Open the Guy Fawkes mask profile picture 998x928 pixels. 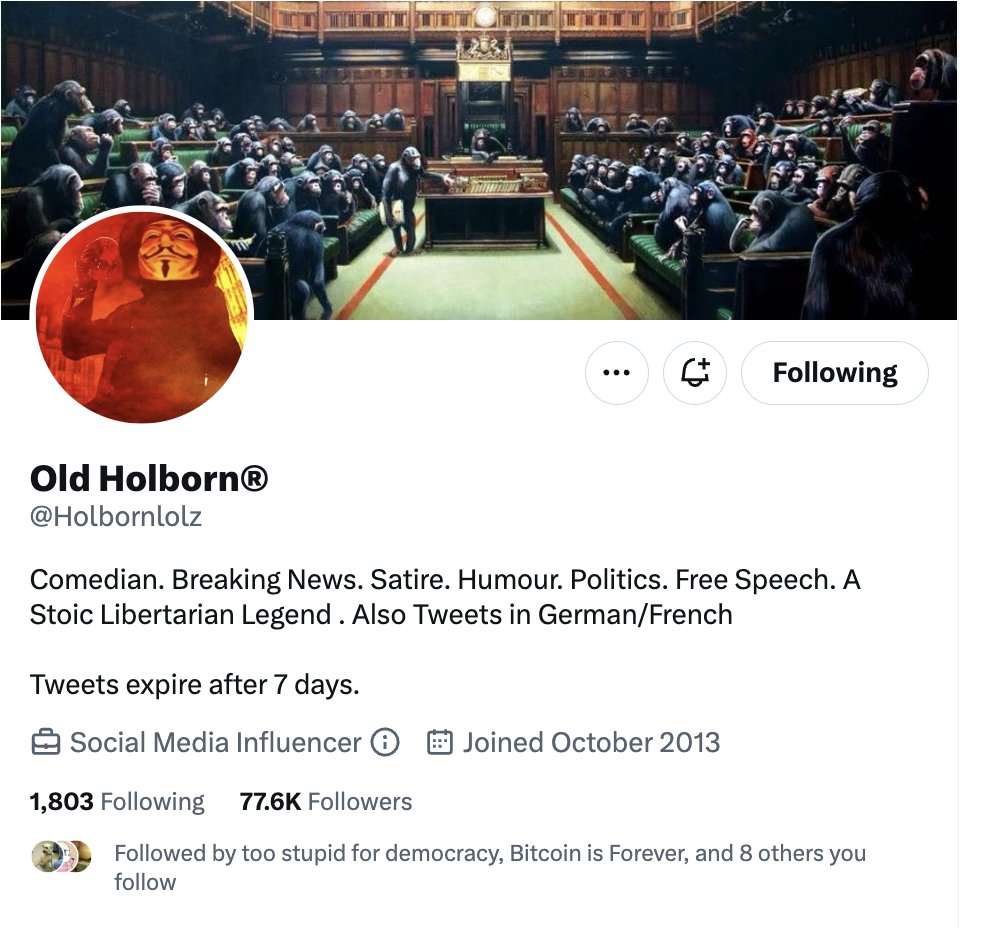coord(142,315)
